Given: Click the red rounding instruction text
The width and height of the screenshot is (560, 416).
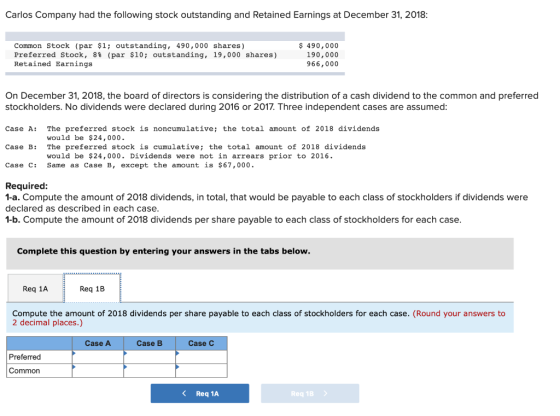Looking at the screenshot, I should point(259,318).
